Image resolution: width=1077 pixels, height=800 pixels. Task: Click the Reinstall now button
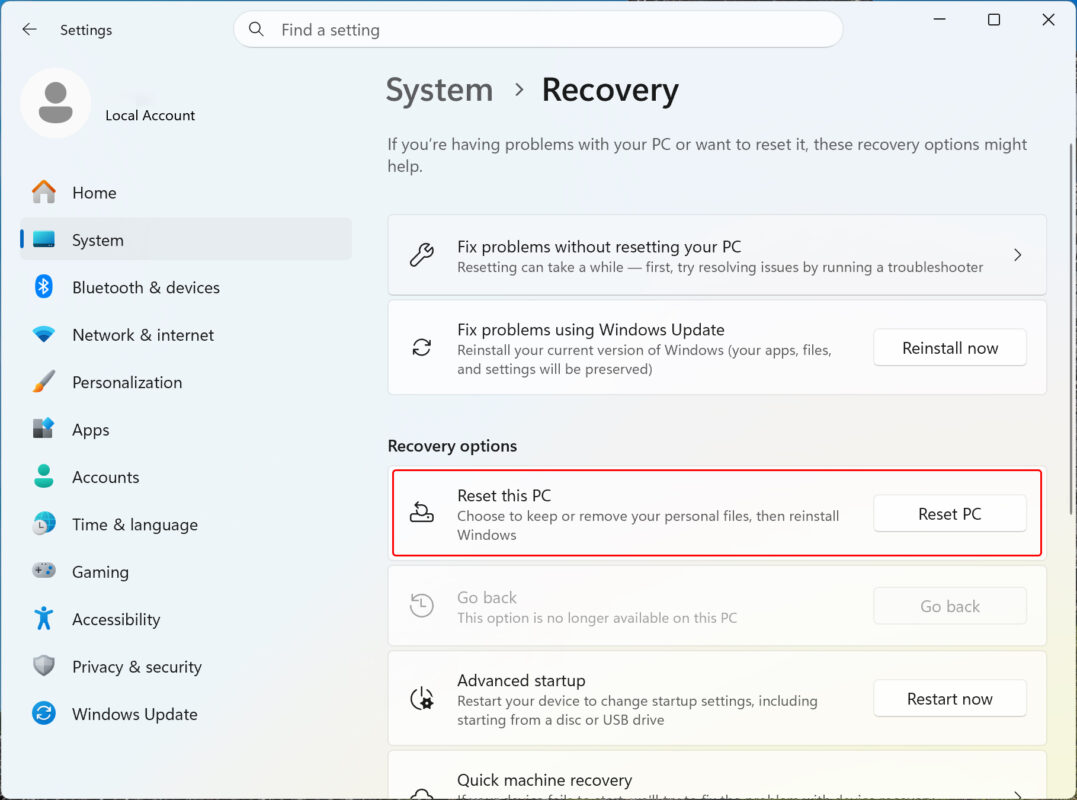[x=950, y=347]
